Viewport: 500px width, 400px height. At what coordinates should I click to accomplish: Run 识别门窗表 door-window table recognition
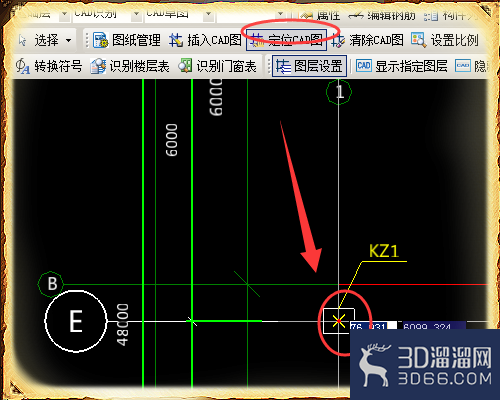(217, 66)
